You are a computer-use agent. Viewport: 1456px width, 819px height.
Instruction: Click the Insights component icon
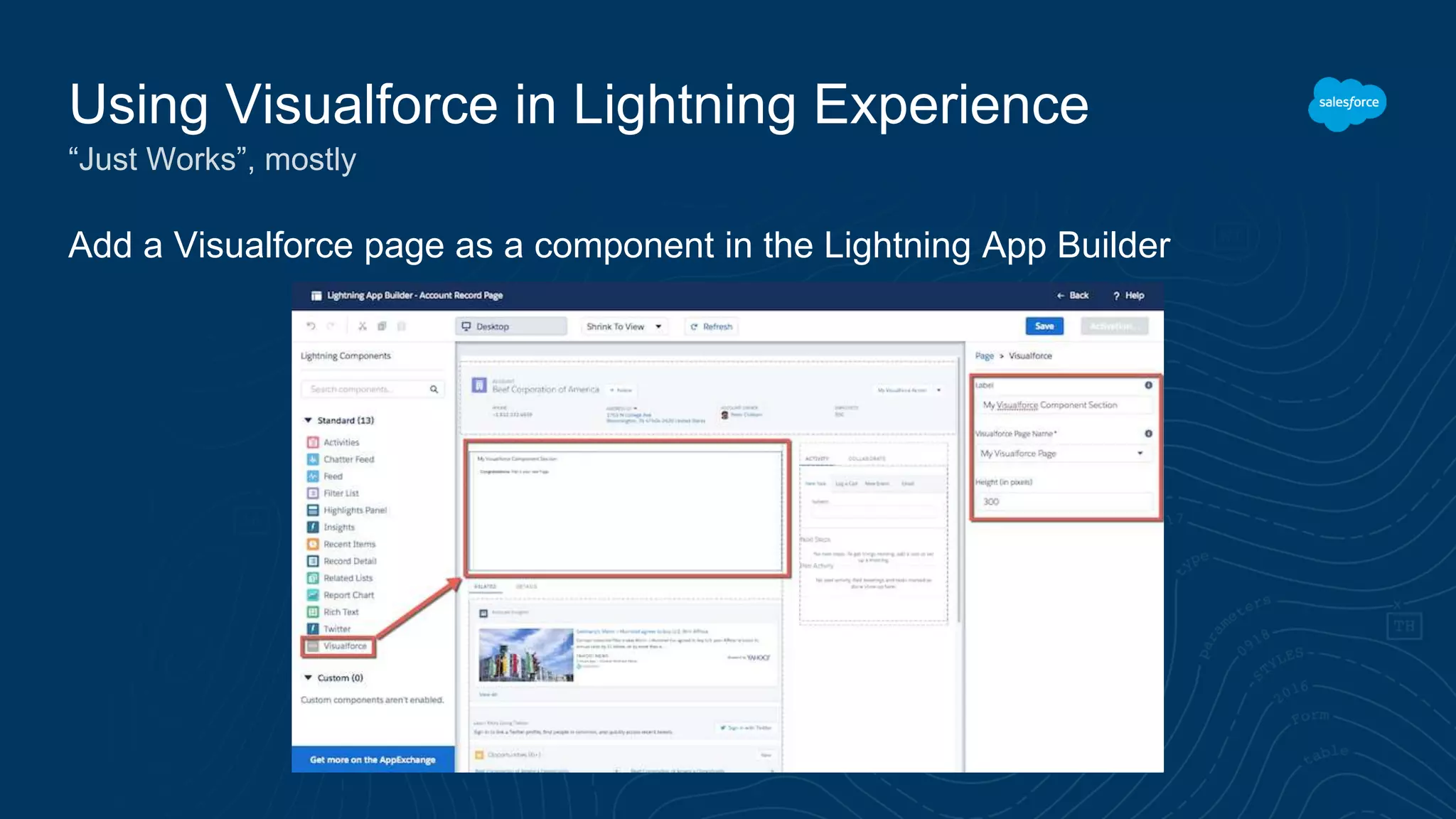click(313, 527)
